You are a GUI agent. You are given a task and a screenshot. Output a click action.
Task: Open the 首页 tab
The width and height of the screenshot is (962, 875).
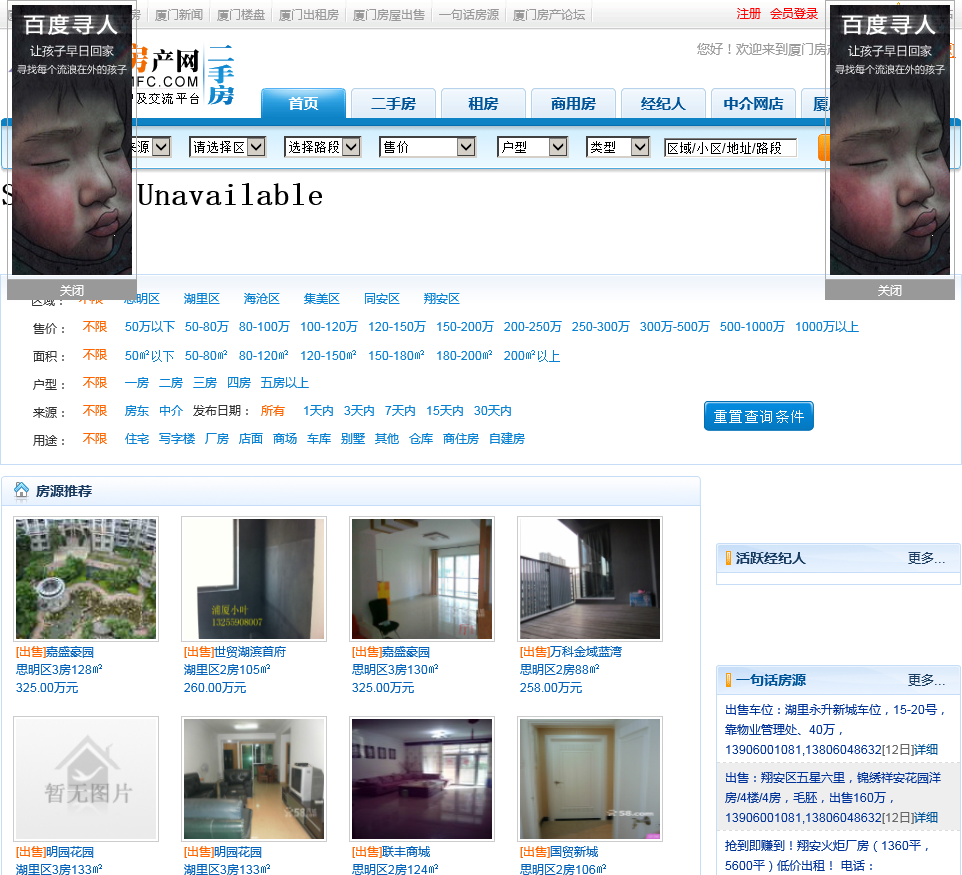coord(303,103)
